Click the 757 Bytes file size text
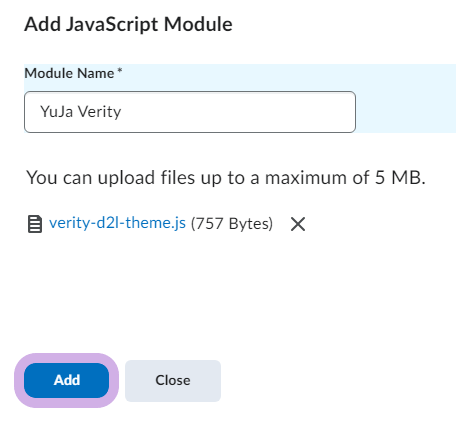 point(232,223)
